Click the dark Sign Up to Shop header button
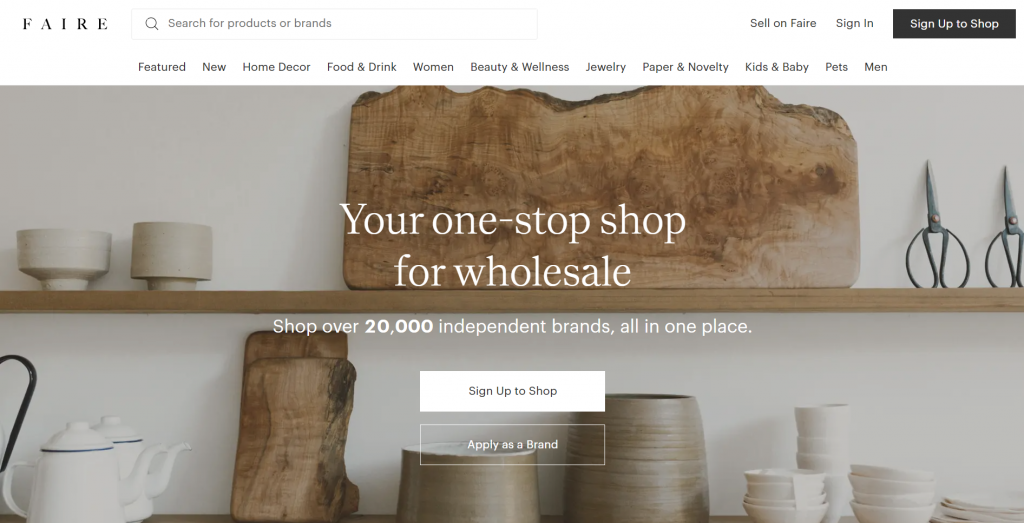1024x523 pixels. [954, 24]
